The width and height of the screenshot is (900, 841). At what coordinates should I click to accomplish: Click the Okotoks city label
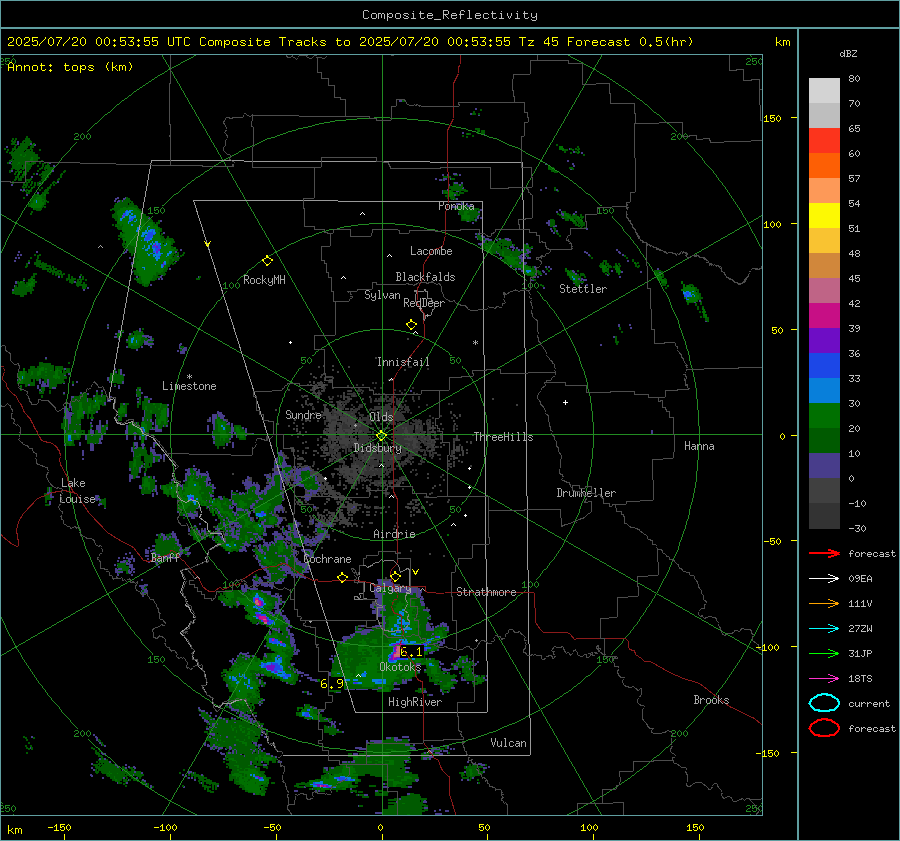(400, 667)
